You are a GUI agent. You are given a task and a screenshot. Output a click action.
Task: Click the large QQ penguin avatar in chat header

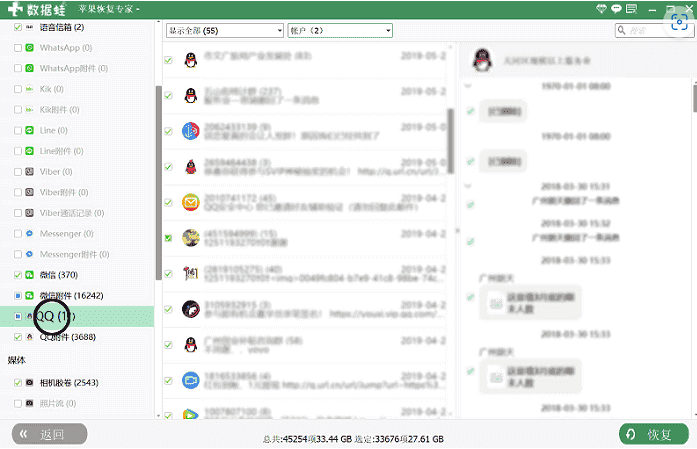point(482,60)
